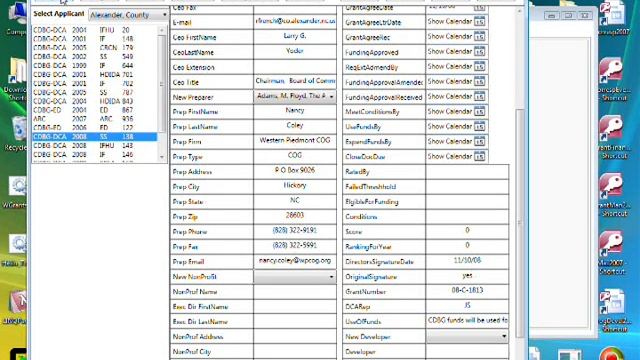This screenshot has height=360, width=640.
Task: Open calendar icon for GrantAgreeLtrDate
Action: pyautogui.click(x=480, y=21)
